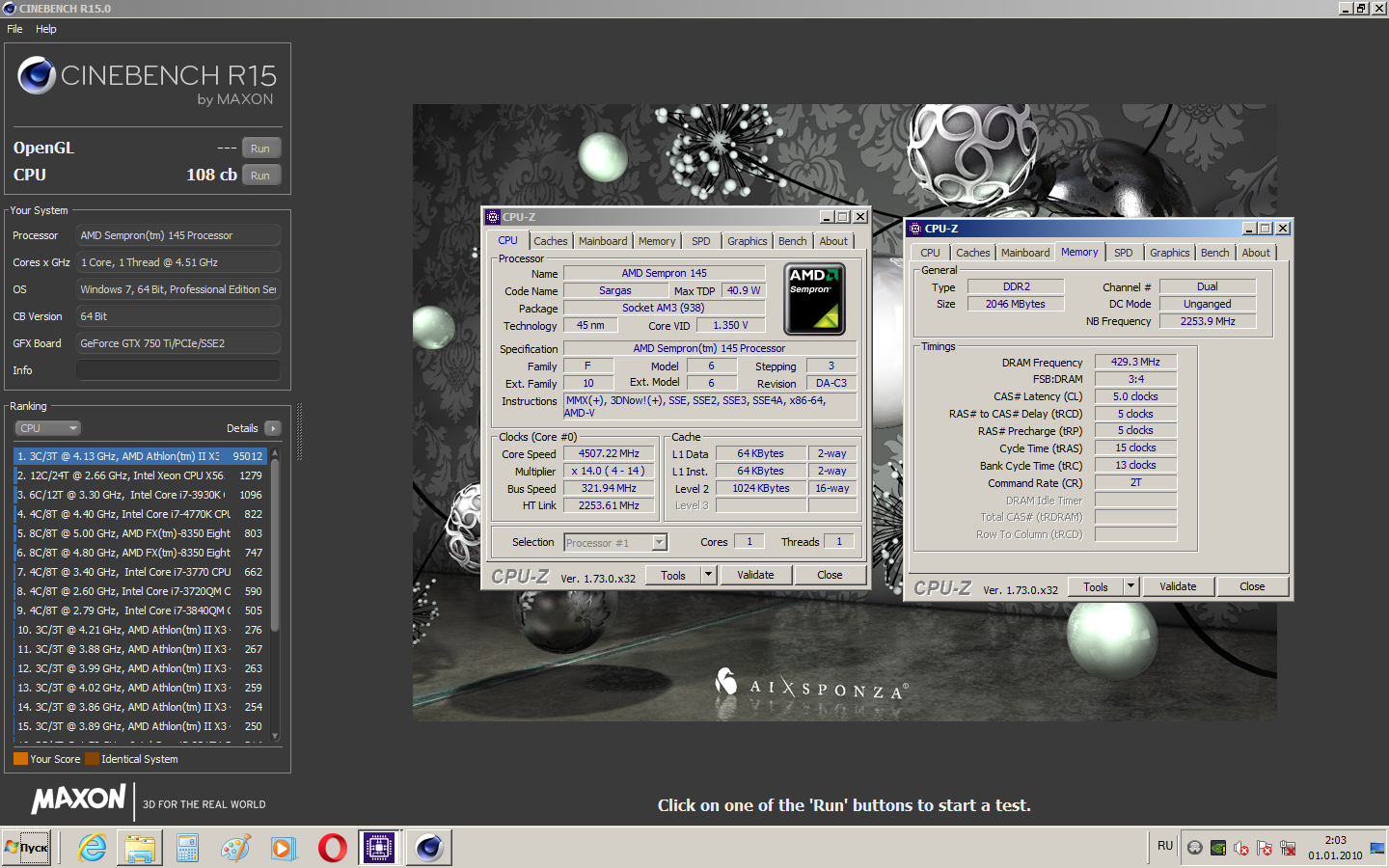The height and width of the screenshot is (868, 1389).
Task: Click the brown Identical System legend swatch
Action: point(92,759)
